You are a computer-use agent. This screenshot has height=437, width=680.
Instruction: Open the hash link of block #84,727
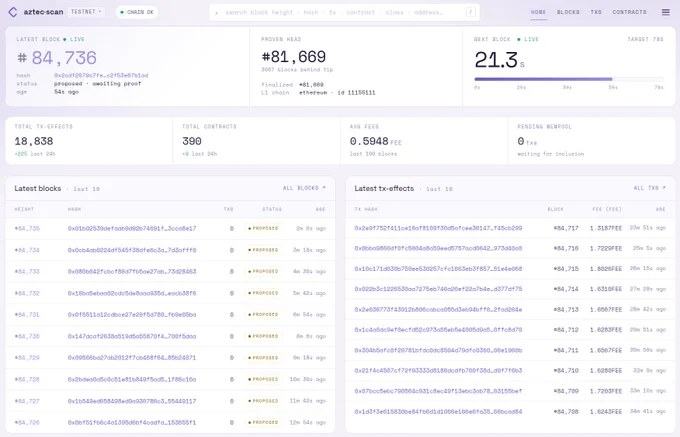point(132,401)
